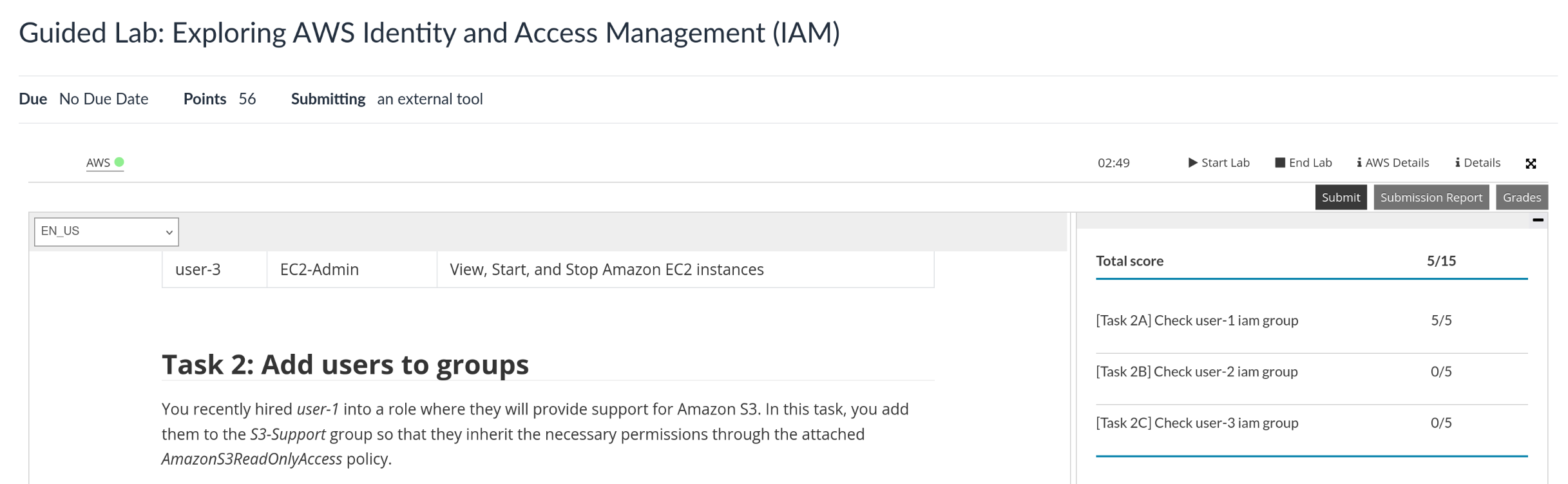Image resolution: width=1568 pixels, height=484 pixels.
Task: Expand lab to fullscreen view
Action: (1531, 164)
